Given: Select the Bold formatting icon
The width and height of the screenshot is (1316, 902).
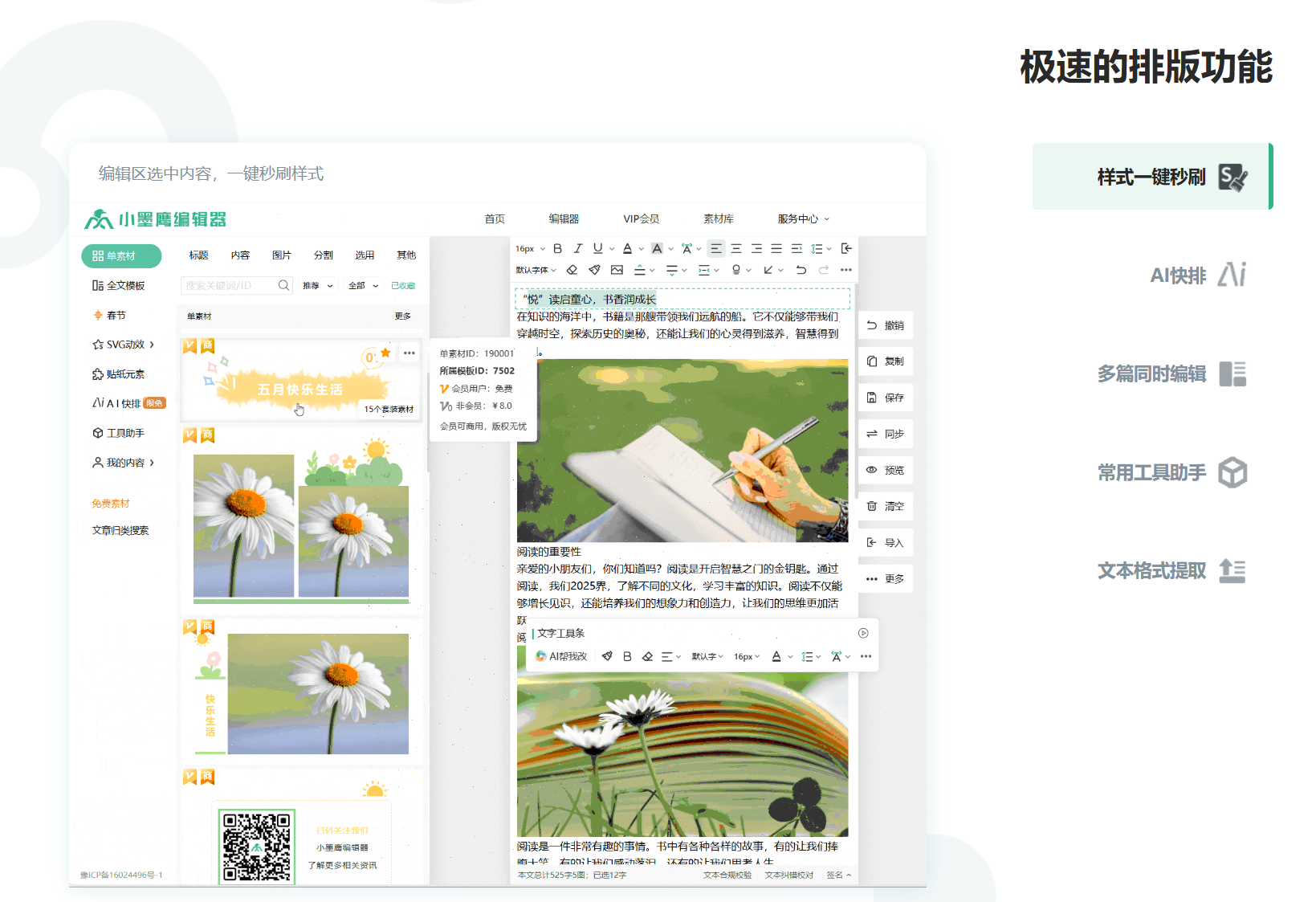Looking at the screenshot, I should (557, 249).
